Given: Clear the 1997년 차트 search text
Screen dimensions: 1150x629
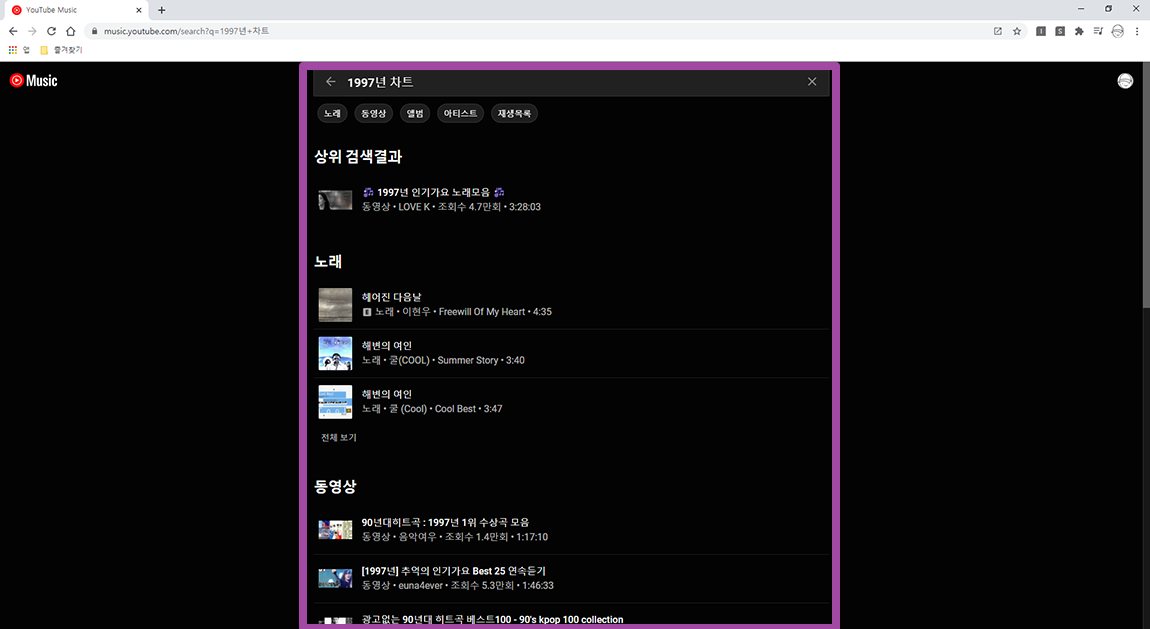Looking at the screenshot, I should (812, 81).
